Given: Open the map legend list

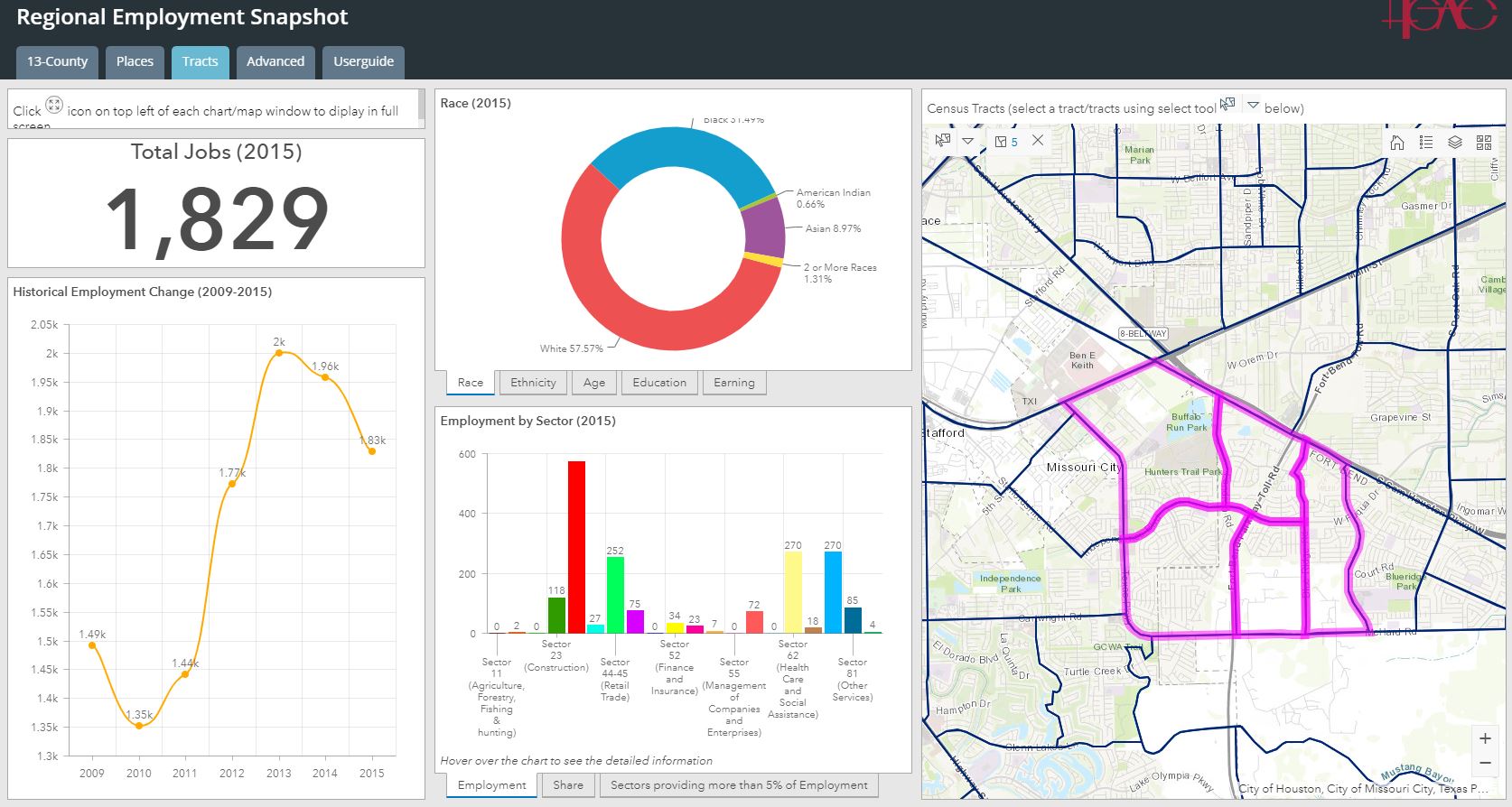Looking at the screenshot, I should [1426, 143].
